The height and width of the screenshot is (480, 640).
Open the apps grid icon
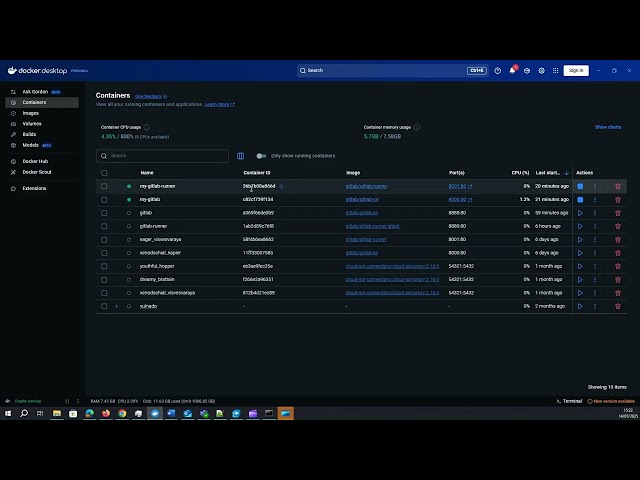click(x=556, y=71)
